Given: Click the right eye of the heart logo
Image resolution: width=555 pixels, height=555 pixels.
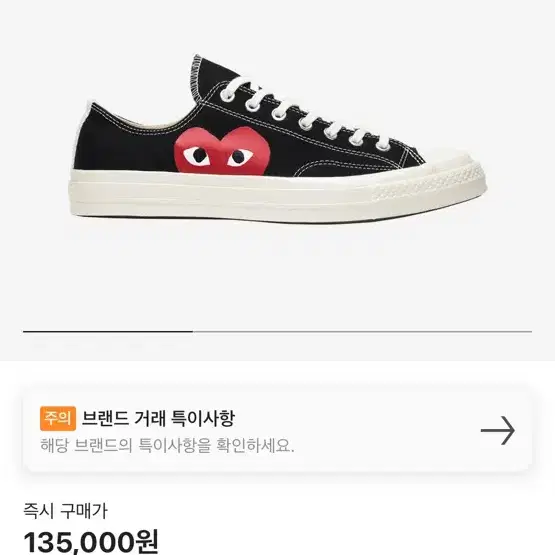Looking at the screenshot, I should [240, 157].
